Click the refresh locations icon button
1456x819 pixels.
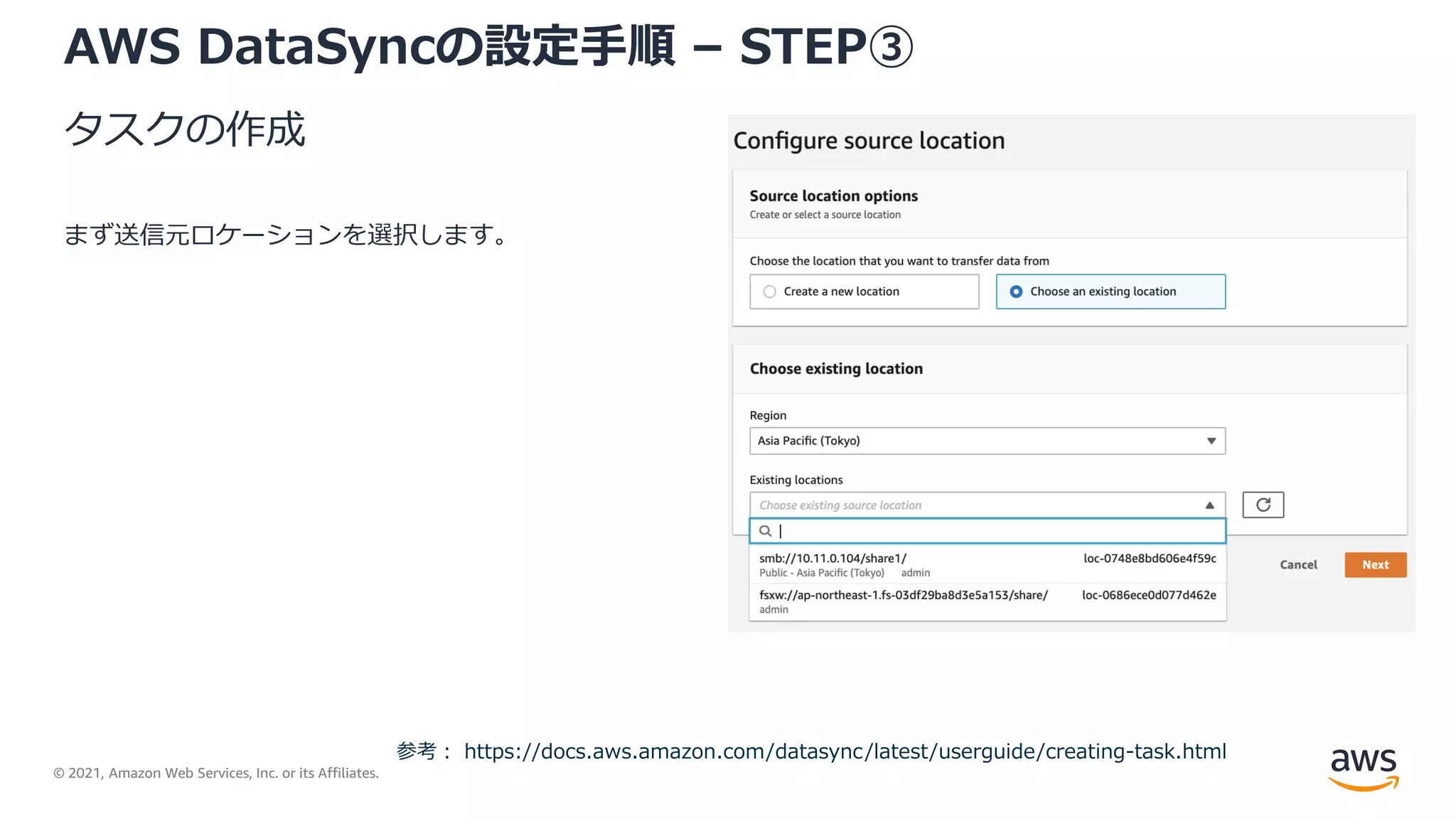click(1263, 505)
